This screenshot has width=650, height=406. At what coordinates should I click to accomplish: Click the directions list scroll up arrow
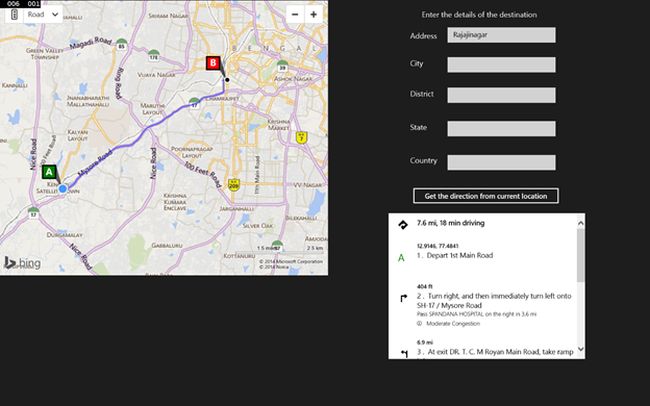pyautogui.click(x=581, y=223)
